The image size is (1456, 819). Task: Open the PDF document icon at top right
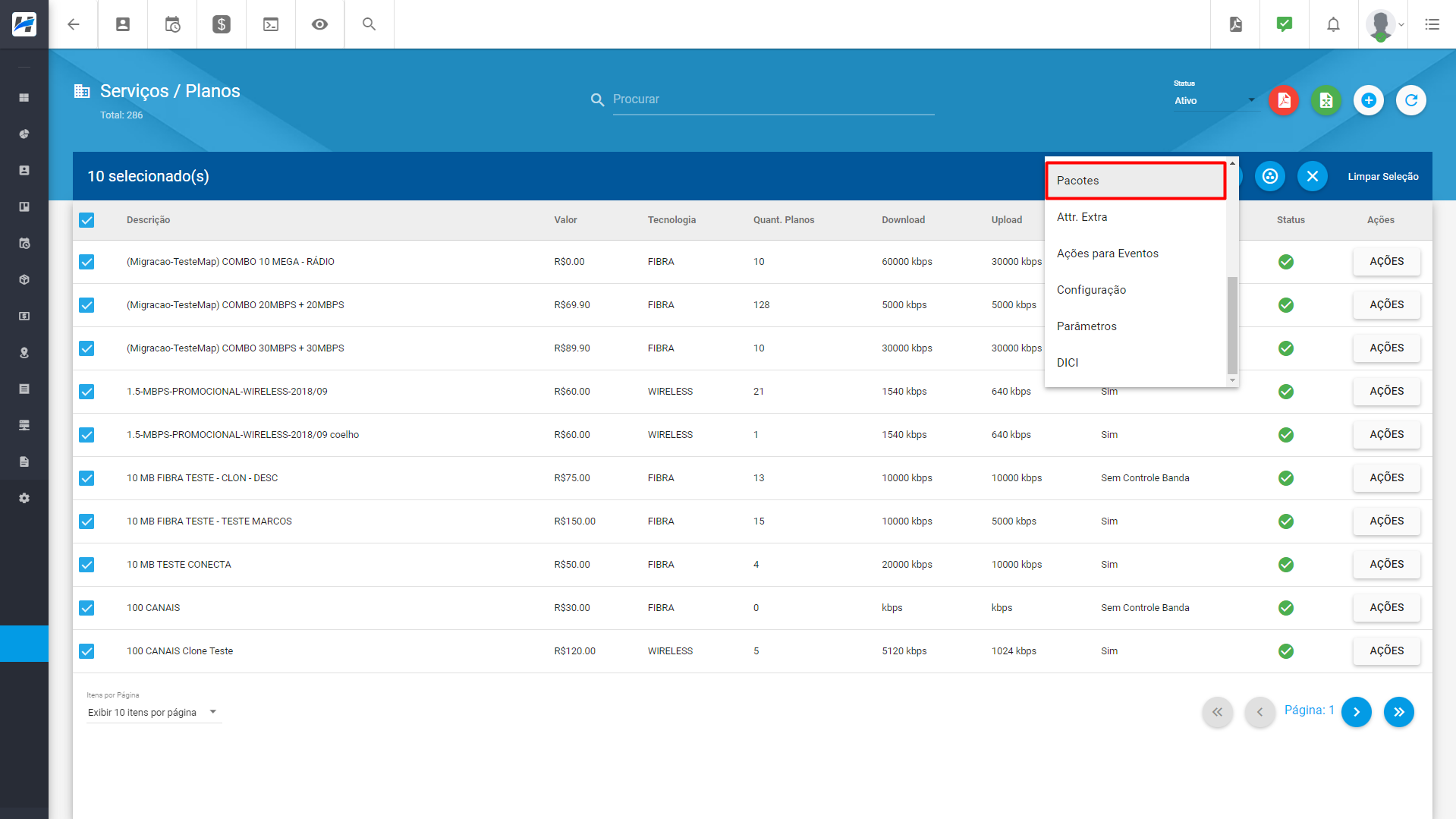(1235, 24)
